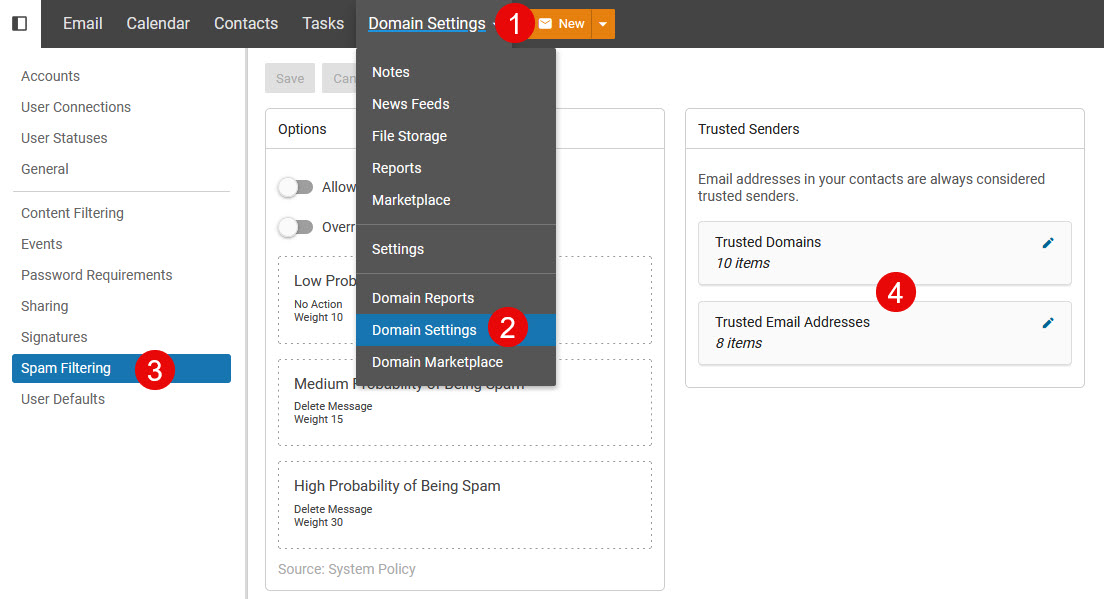Click 'Weight 30' text
The height and width of the screenshot is (599, 1104).
point(318,522)
